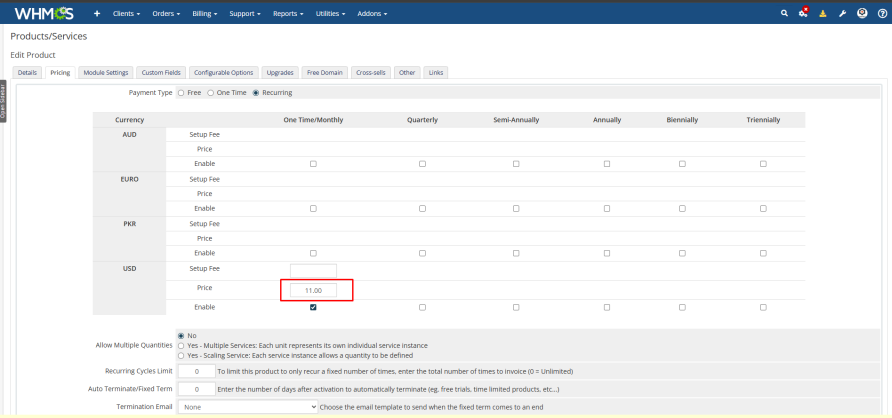
Task: Select the One Time payment type
Action: [211, 92]
